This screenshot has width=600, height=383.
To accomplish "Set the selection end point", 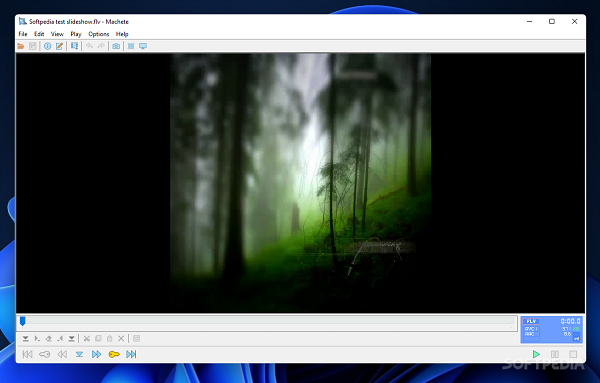I will coord(60,339).
